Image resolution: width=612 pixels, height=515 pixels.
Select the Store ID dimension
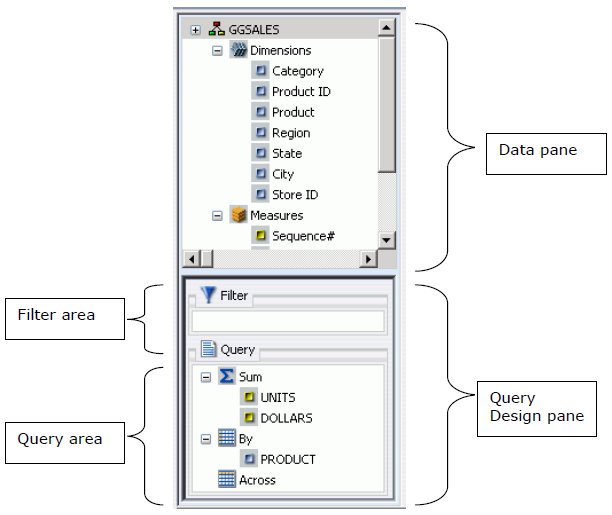tap(294, 195)
